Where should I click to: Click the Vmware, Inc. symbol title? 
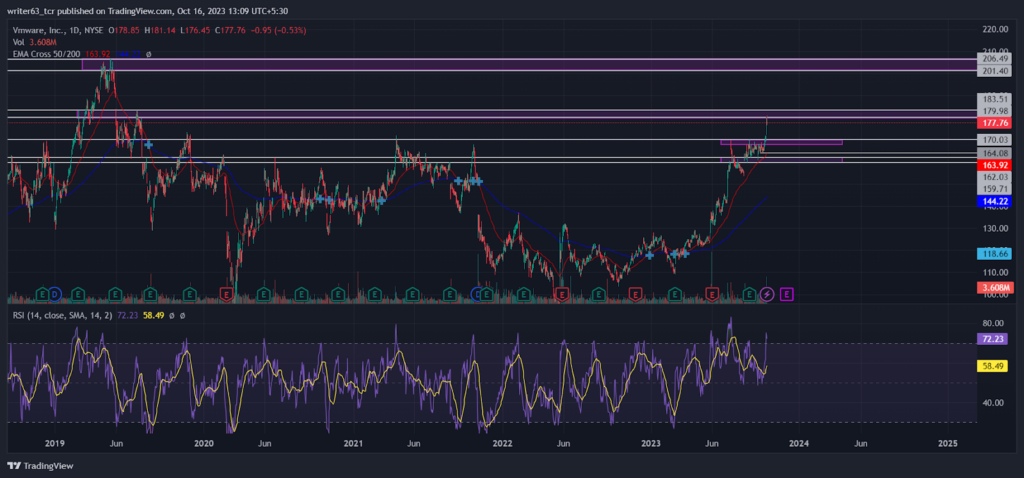(x=58, y=30)
